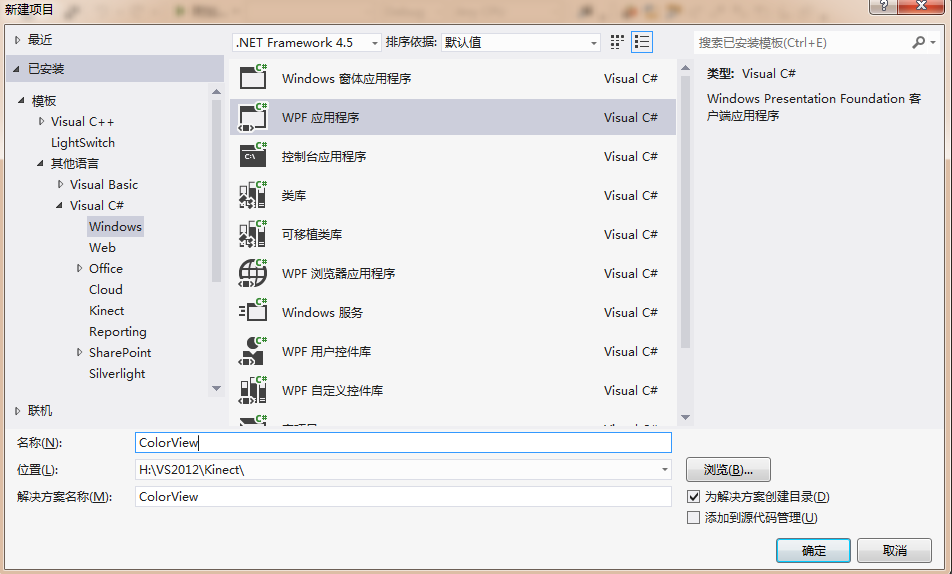Select the Reporting category
Image resolution: width=952 pixels, height=574 pixels.
[118, 332]
